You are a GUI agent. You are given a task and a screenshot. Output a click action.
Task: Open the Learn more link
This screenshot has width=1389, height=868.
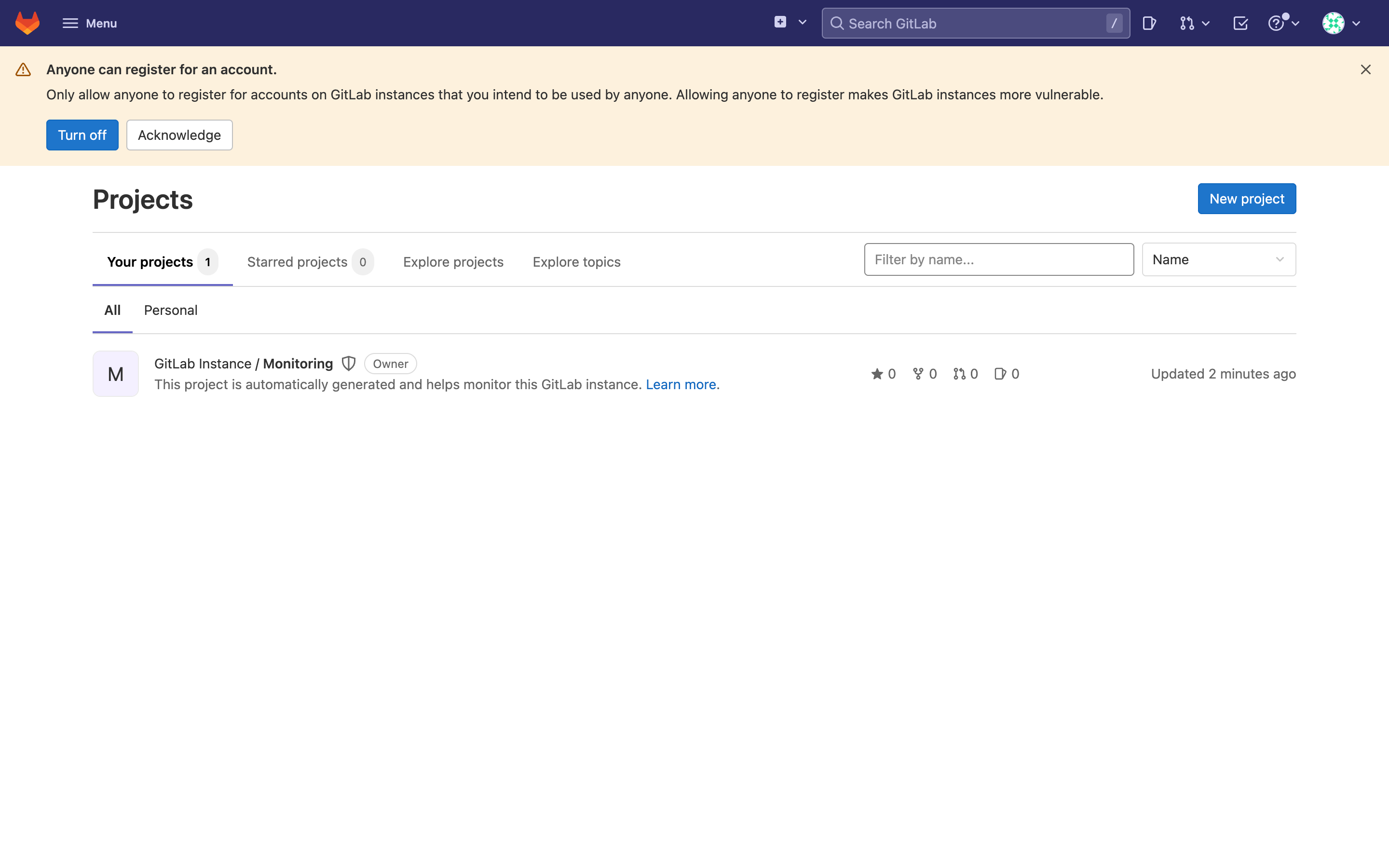click(x=681, y=385)
